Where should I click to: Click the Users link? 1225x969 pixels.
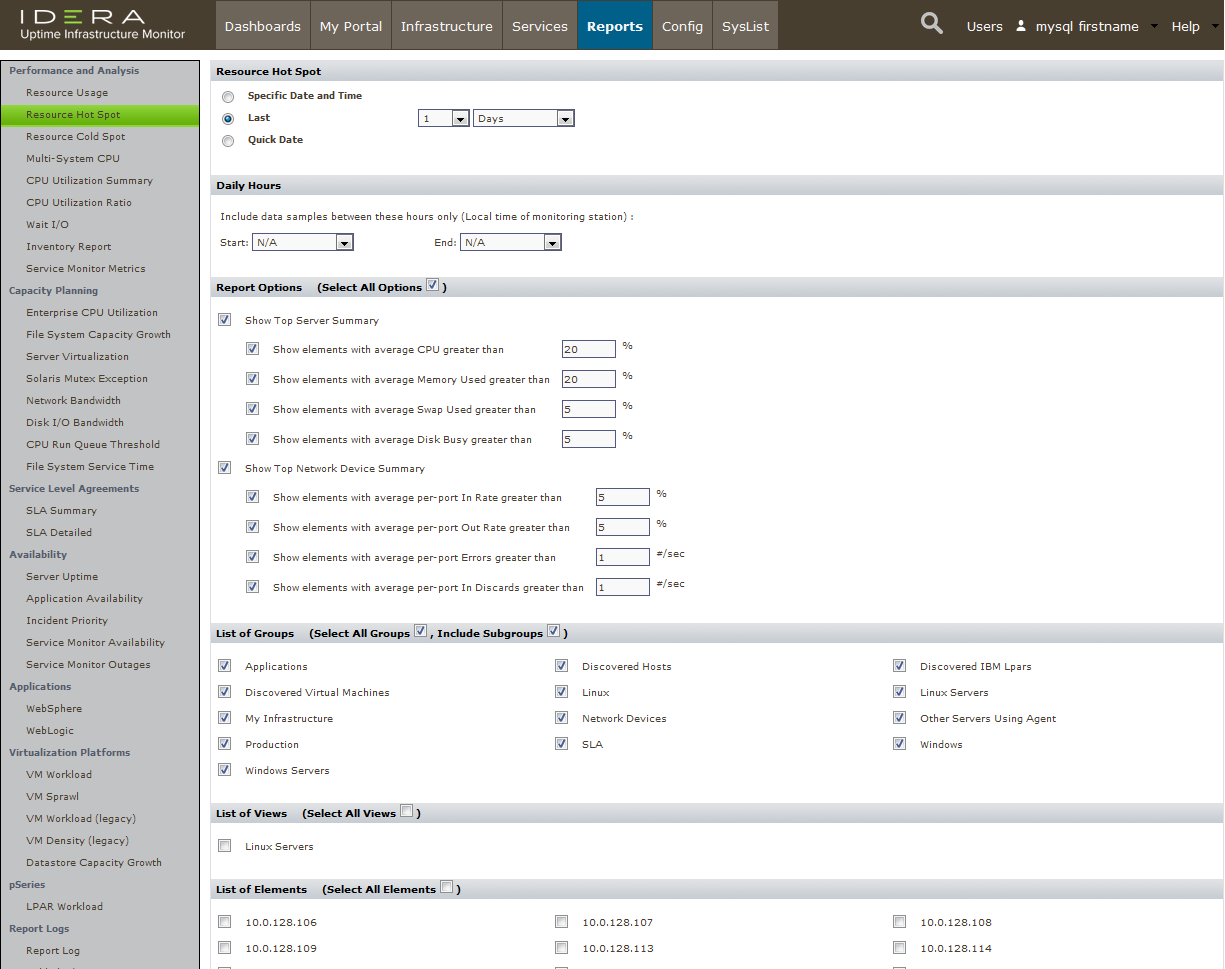click(984, 27)
